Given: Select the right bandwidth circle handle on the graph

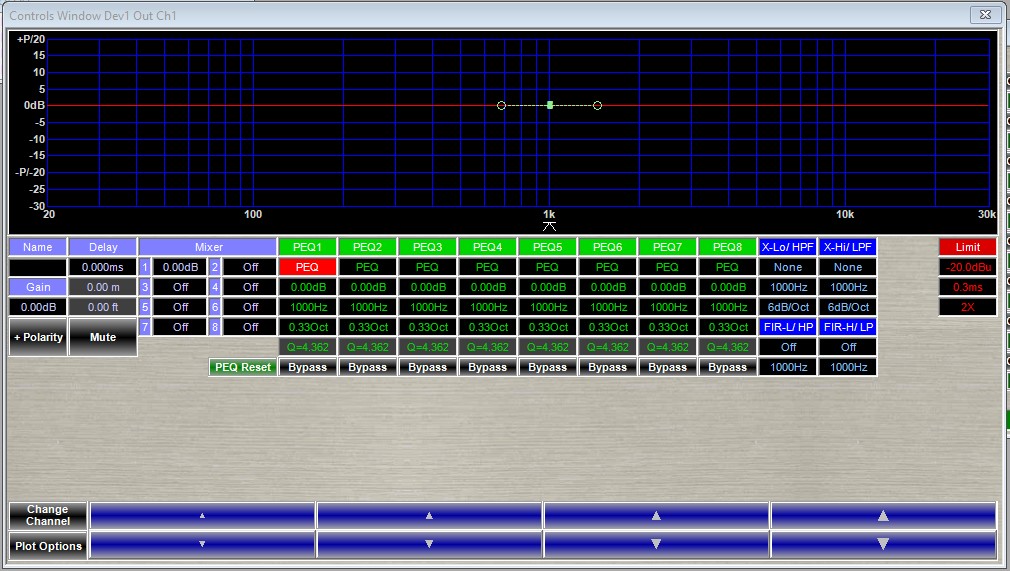Looking at the screenshot, I should click(597, 105).
